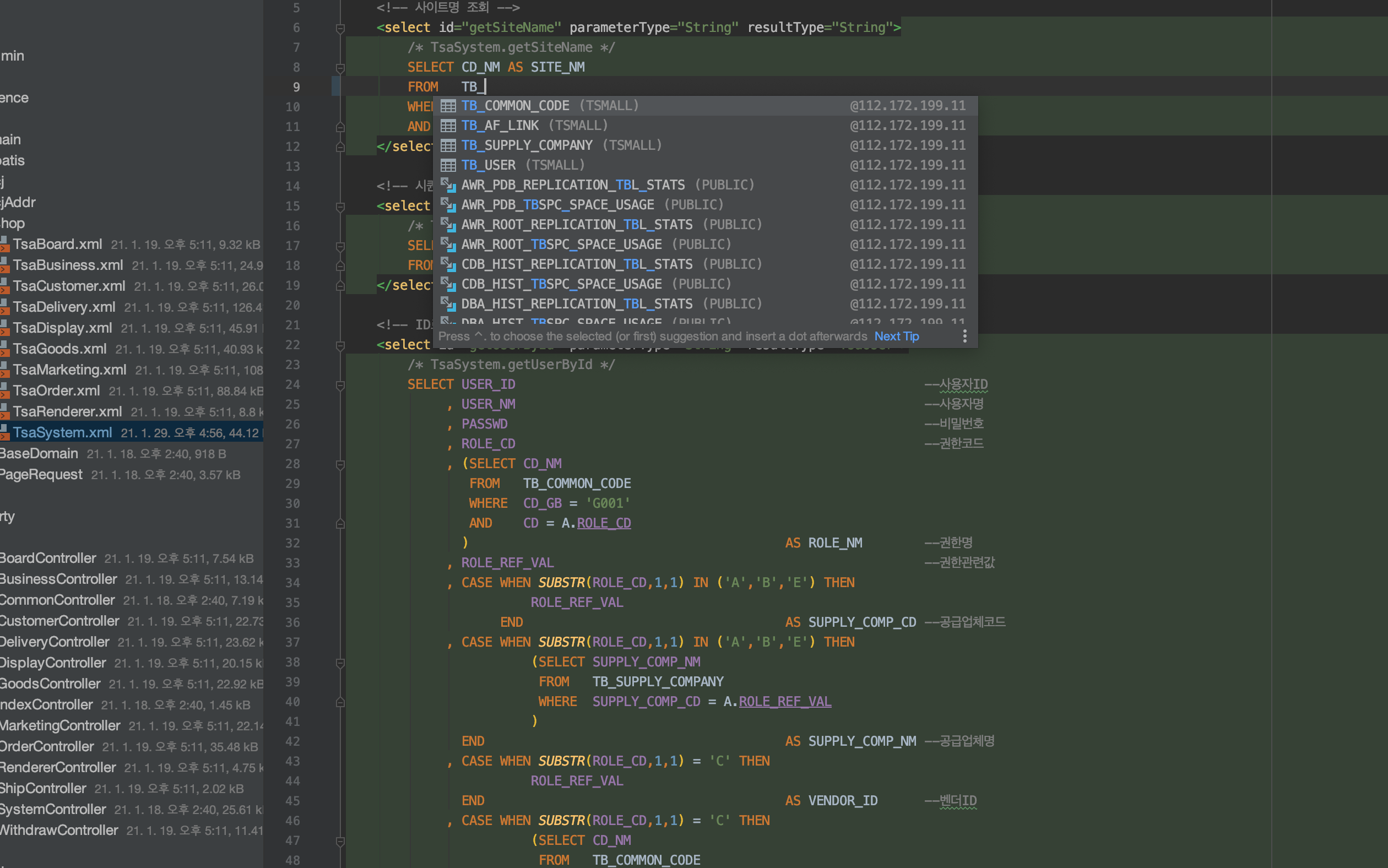Toggle fold marker at line 12
Screen dimensions: 1388x868
[x=340, y=147]
